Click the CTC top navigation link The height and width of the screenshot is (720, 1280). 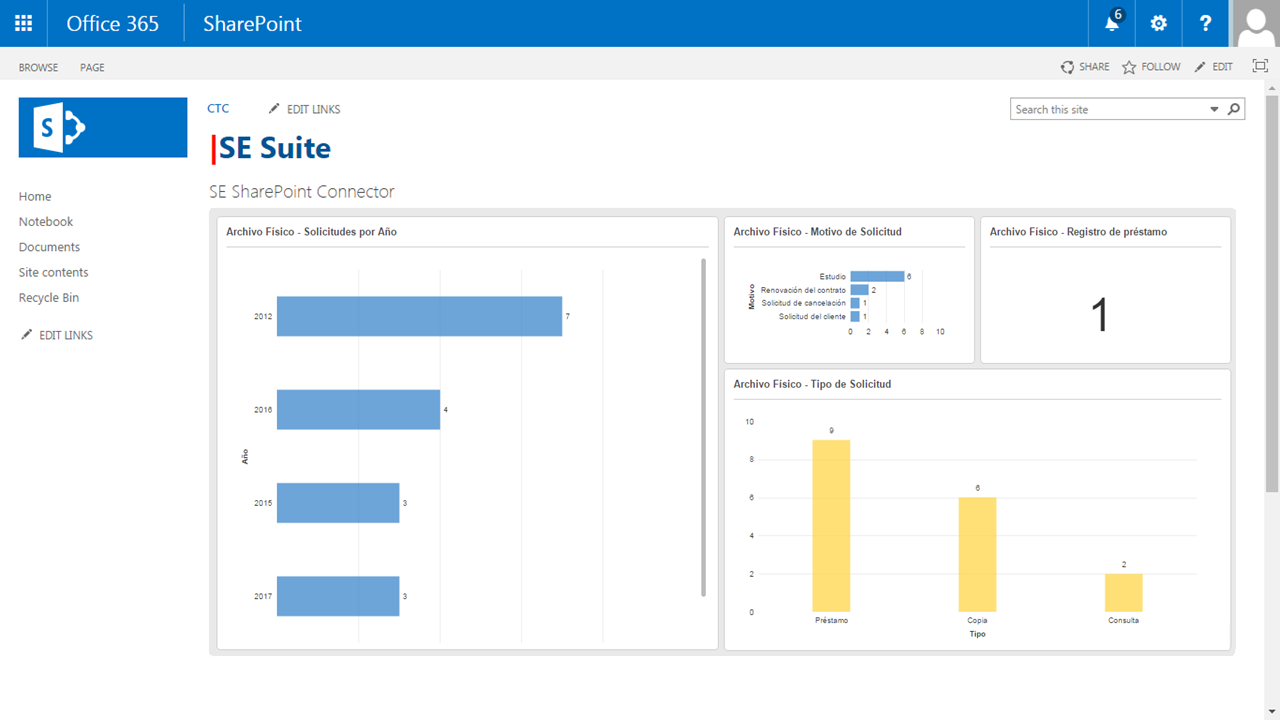tap(218, 108)
